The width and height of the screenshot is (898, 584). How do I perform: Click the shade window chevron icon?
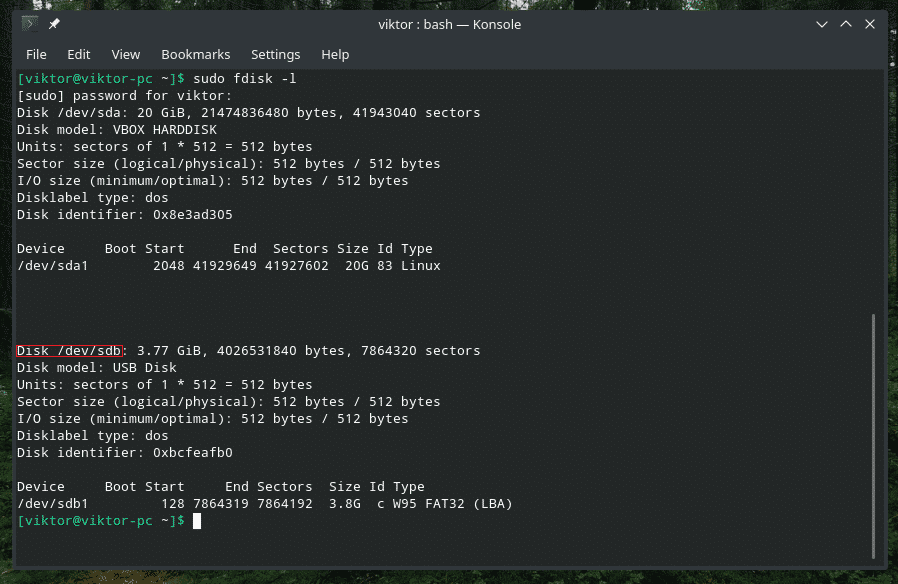822,24
